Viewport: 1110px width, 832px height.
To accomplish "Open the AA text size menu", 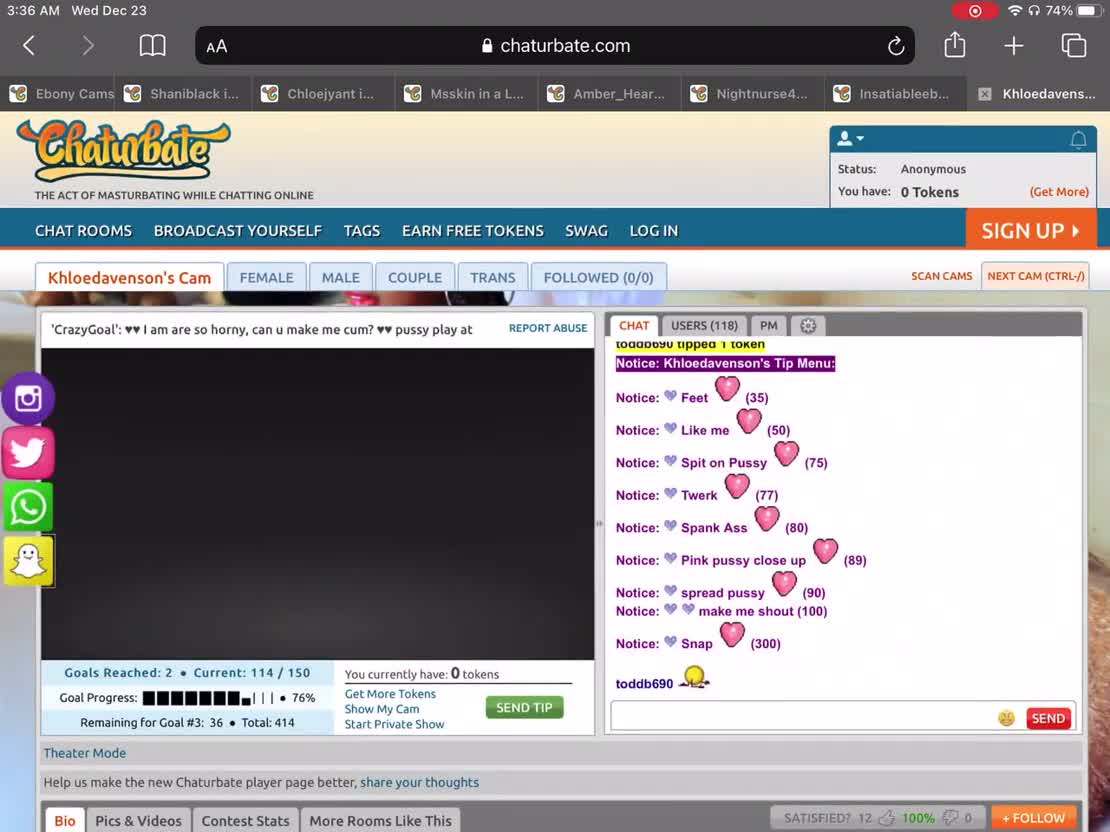I will (216, 46).
